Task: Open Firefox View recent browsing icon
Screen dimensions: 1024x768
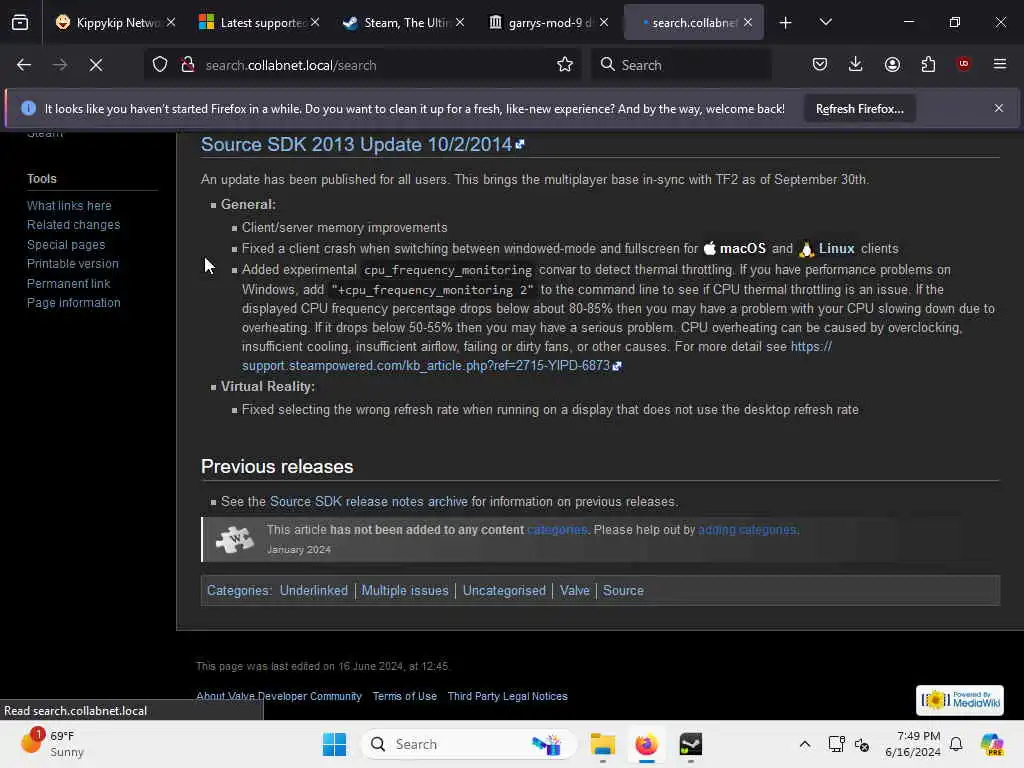Action: 20,22
